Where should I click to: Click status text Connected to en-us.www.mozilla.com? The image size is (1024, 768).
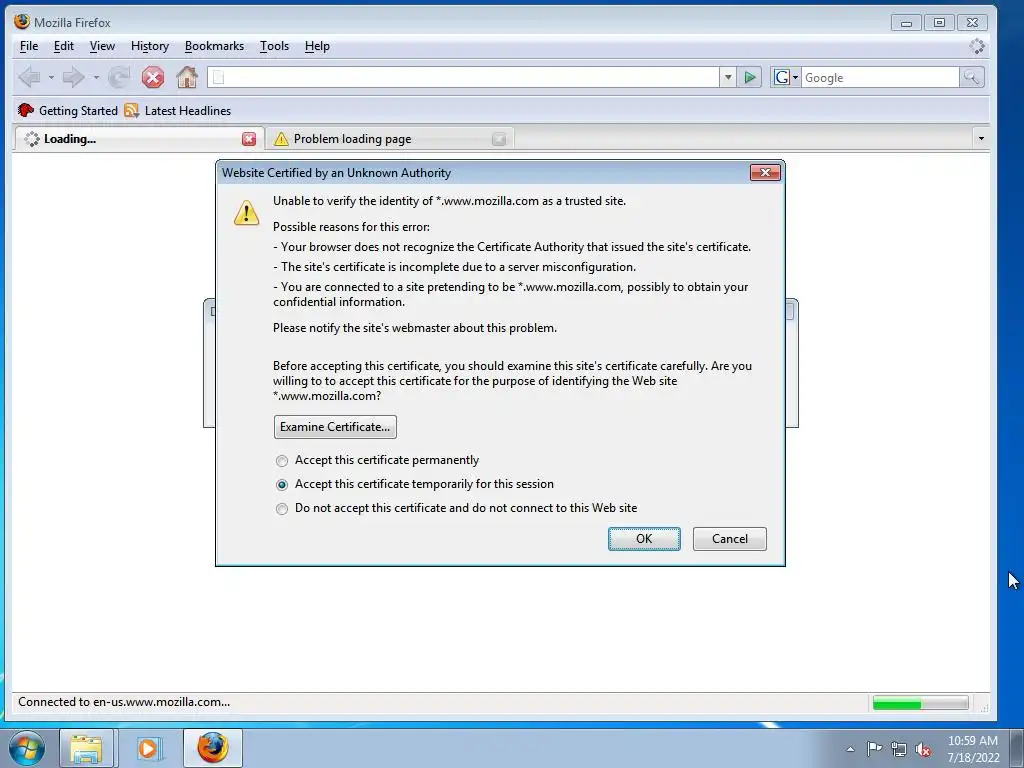(124, 702)
